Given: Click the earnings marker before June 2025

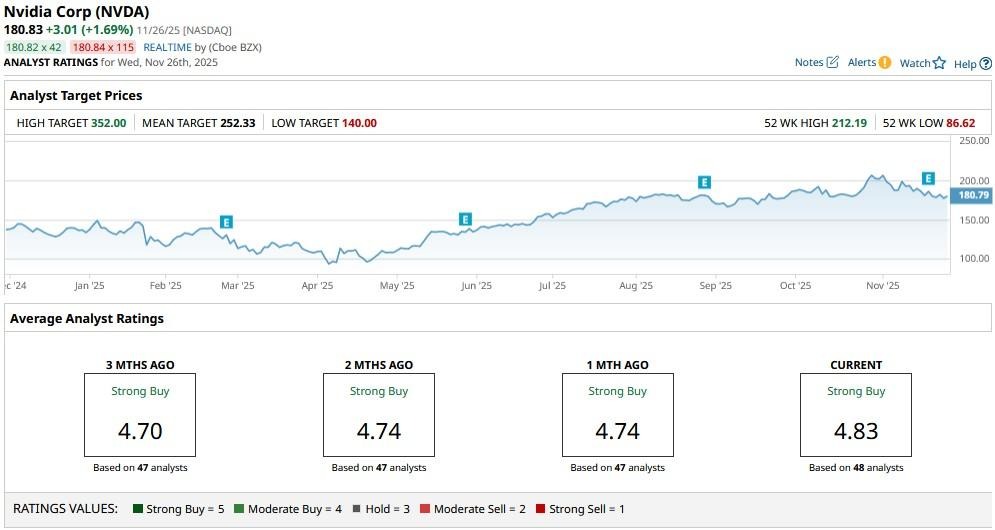Looking at the screenshot, I should [465, 219].
